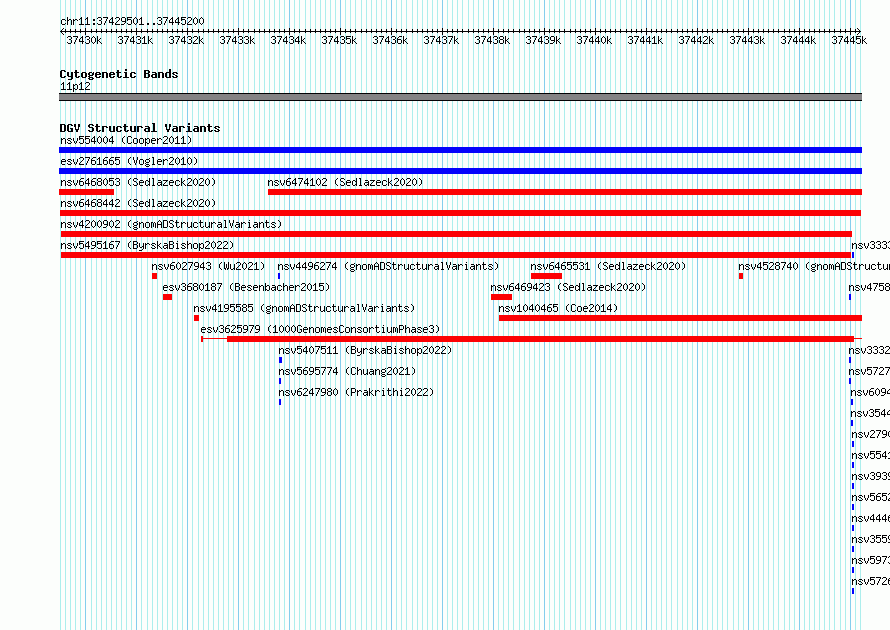Viewport: 890px width, 630px height.
Task: Click the chr11:37429501..37445200 region label
Action: point(132,21)
